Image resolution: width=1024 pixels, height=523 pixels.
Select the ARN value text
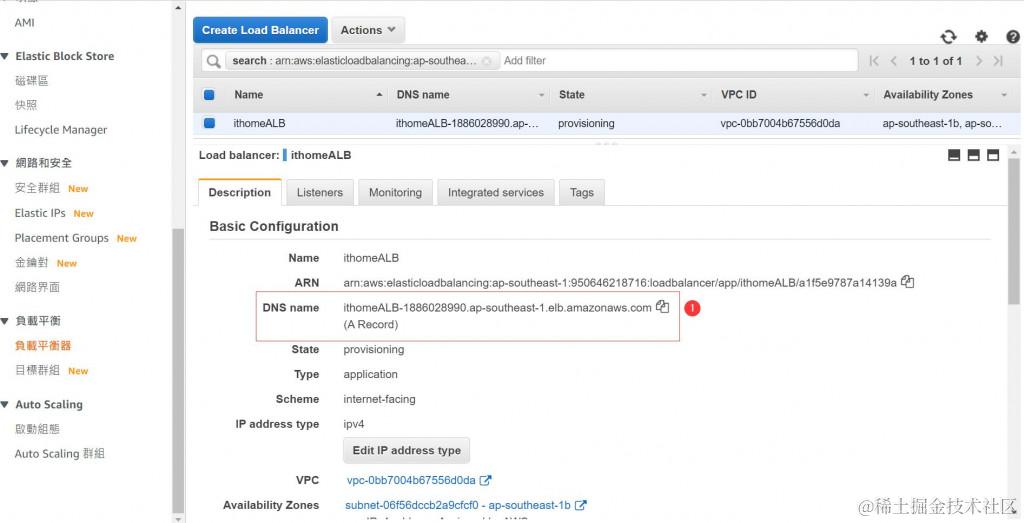pos(620,283)
